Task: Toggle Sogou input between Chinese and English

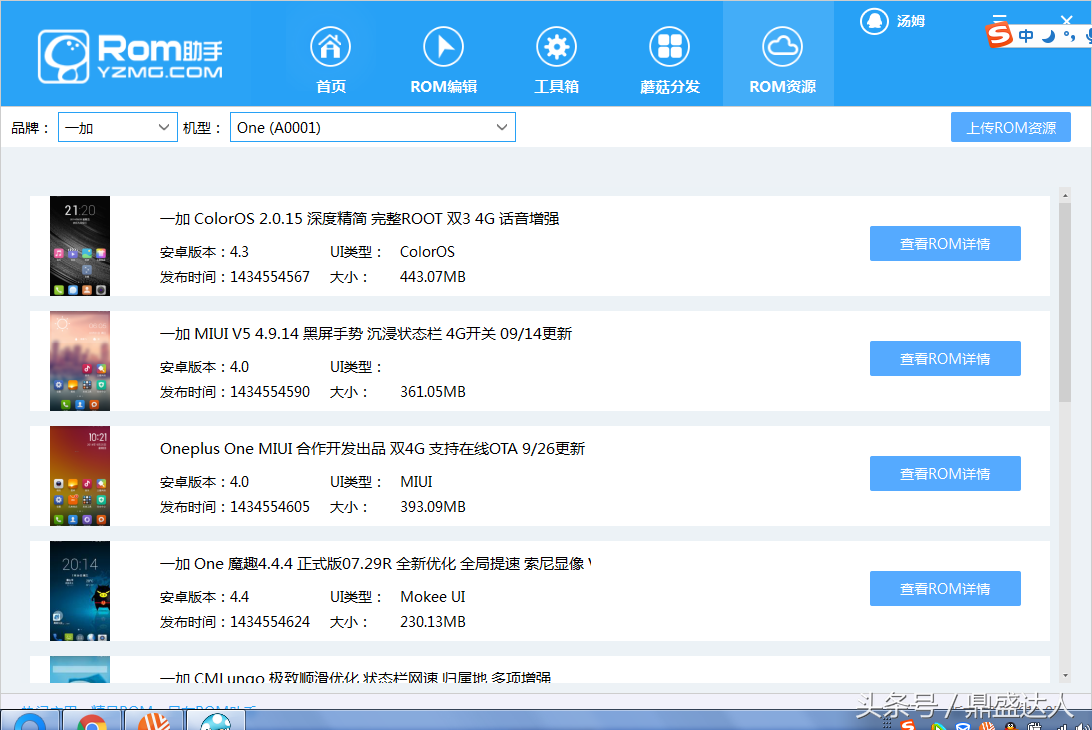Action: [x=1026, y=33]
